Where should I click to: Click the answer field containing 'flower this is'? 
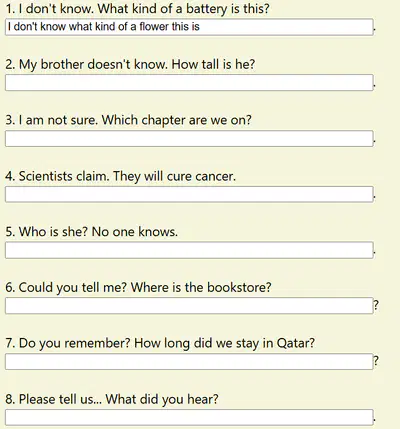coord(189,27)
